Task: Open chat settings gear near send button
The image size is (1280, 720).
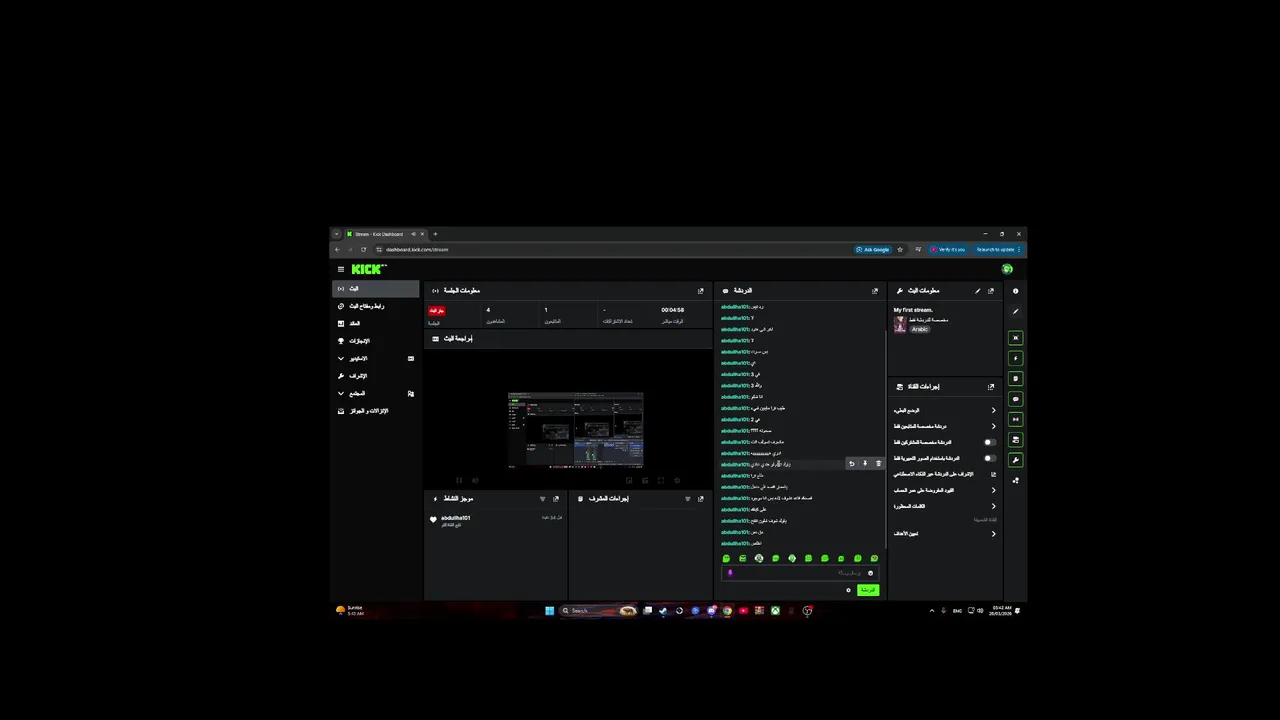Action: pos(848,590)
